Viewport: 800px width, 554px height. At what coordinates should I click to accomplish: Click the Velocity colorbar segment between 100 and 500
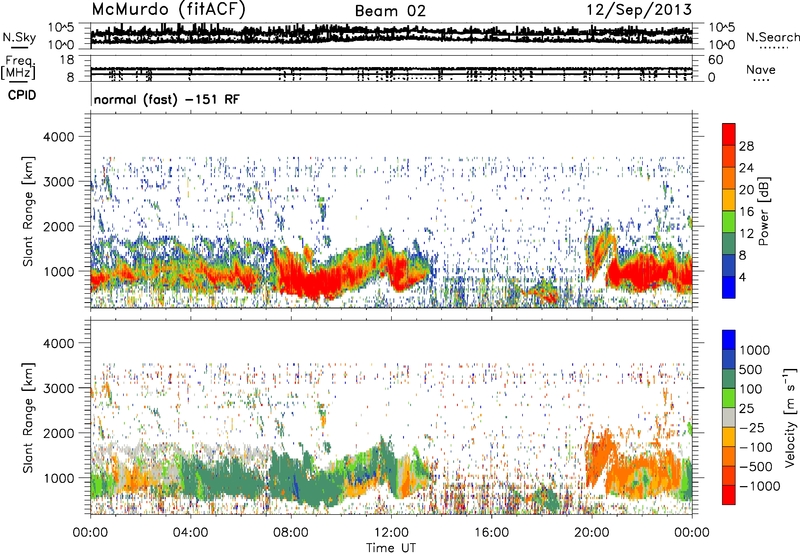point(729,379)
